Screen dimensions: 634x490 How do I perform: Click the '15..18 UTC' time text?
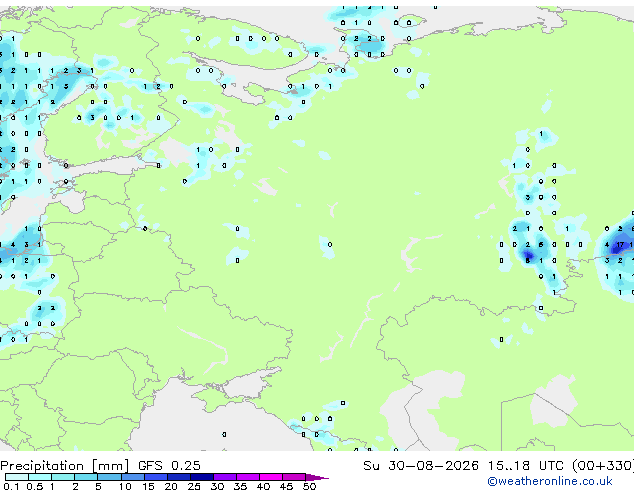click(525, 466)
